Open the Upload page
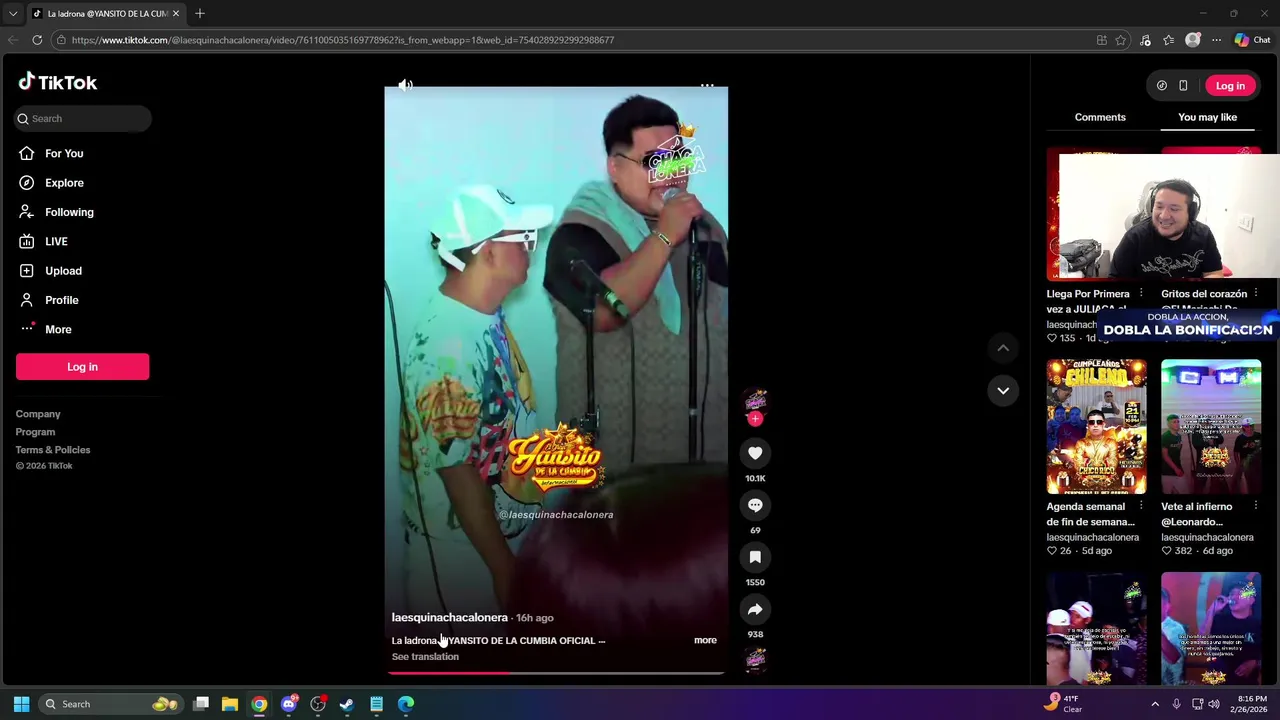The image size is (1280, 720). point(63,271)
